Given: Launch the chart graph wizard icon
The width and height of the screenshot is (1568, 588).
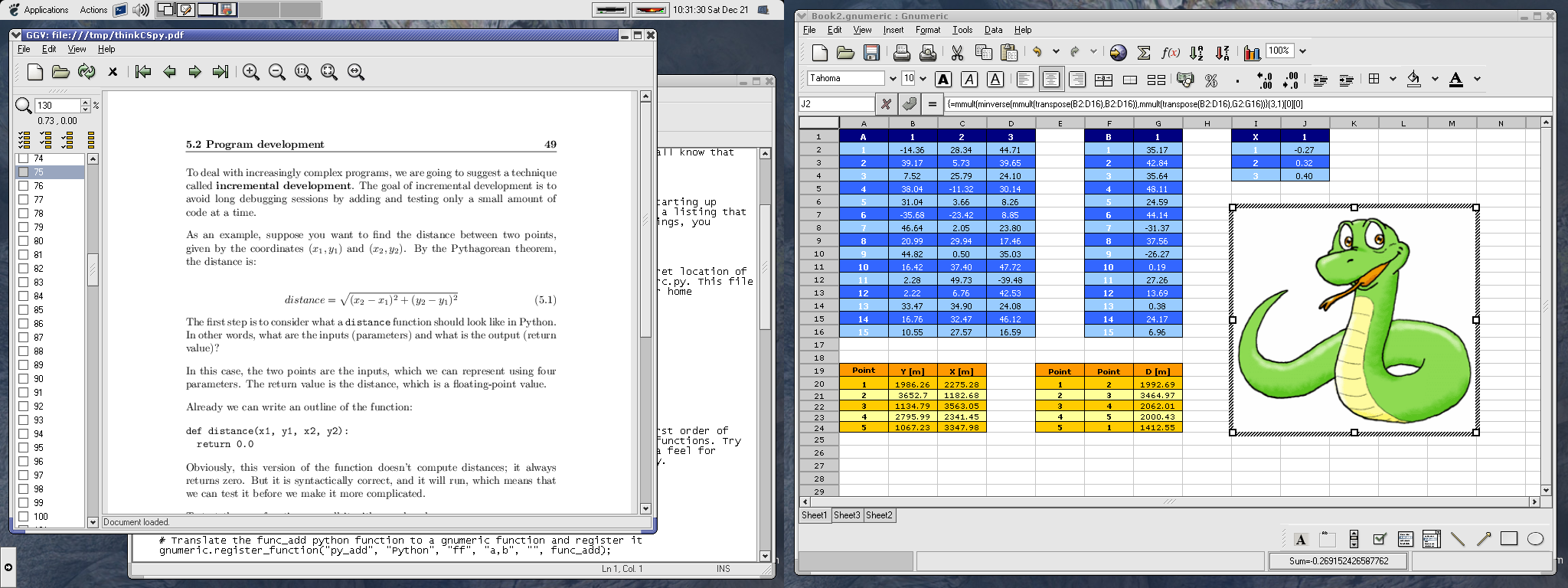Looking at the screenshot, I should coord(1252,52).
